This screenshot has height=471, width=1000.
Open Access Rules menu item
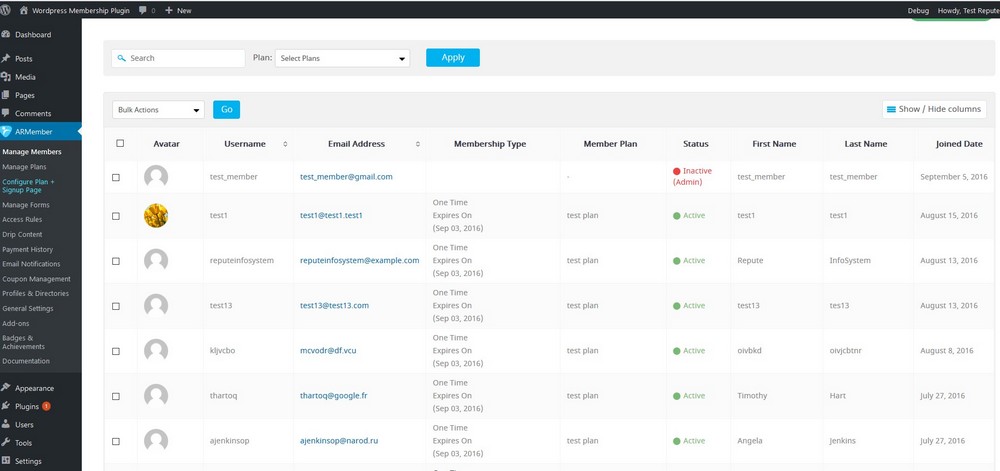coord(22,219)
